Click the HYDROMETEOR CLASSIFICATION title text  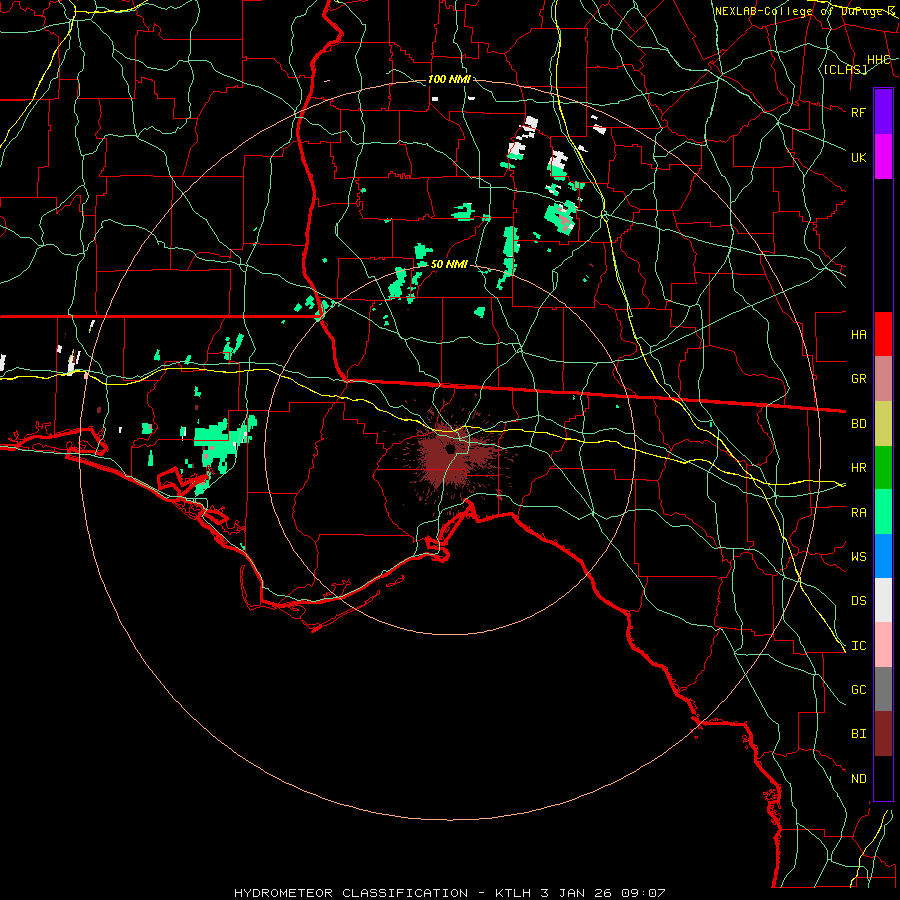click(x=351, y=893)
